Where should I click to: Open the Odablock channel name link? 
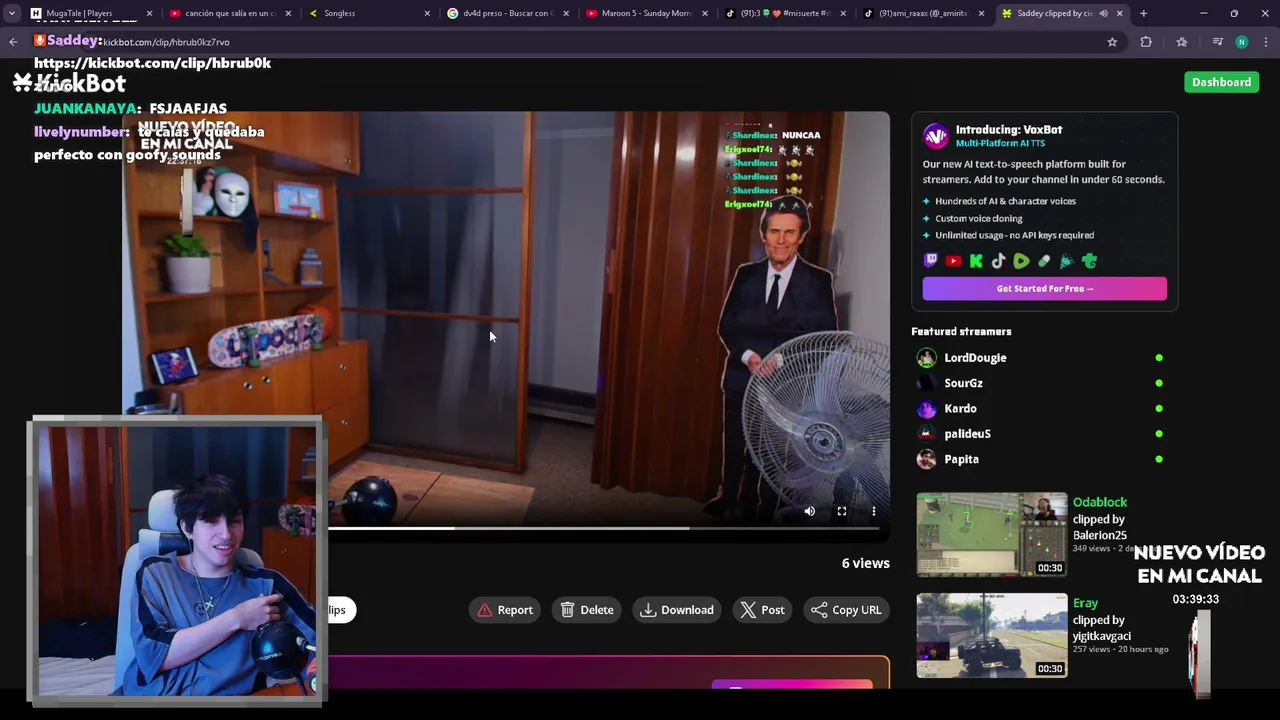(1100, 502)
